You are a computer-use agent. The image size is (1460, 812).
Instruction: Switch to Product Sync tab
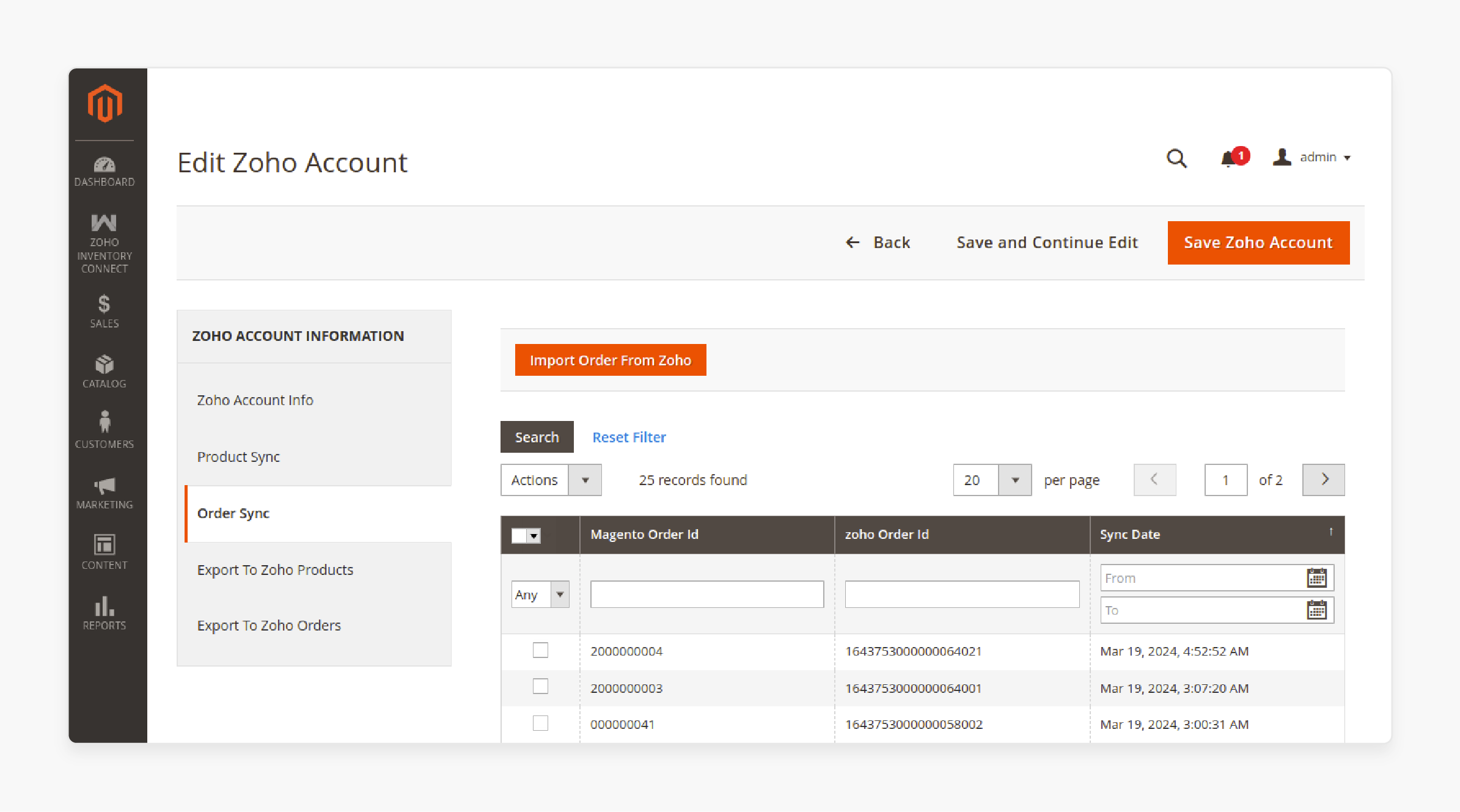[238, 456]
